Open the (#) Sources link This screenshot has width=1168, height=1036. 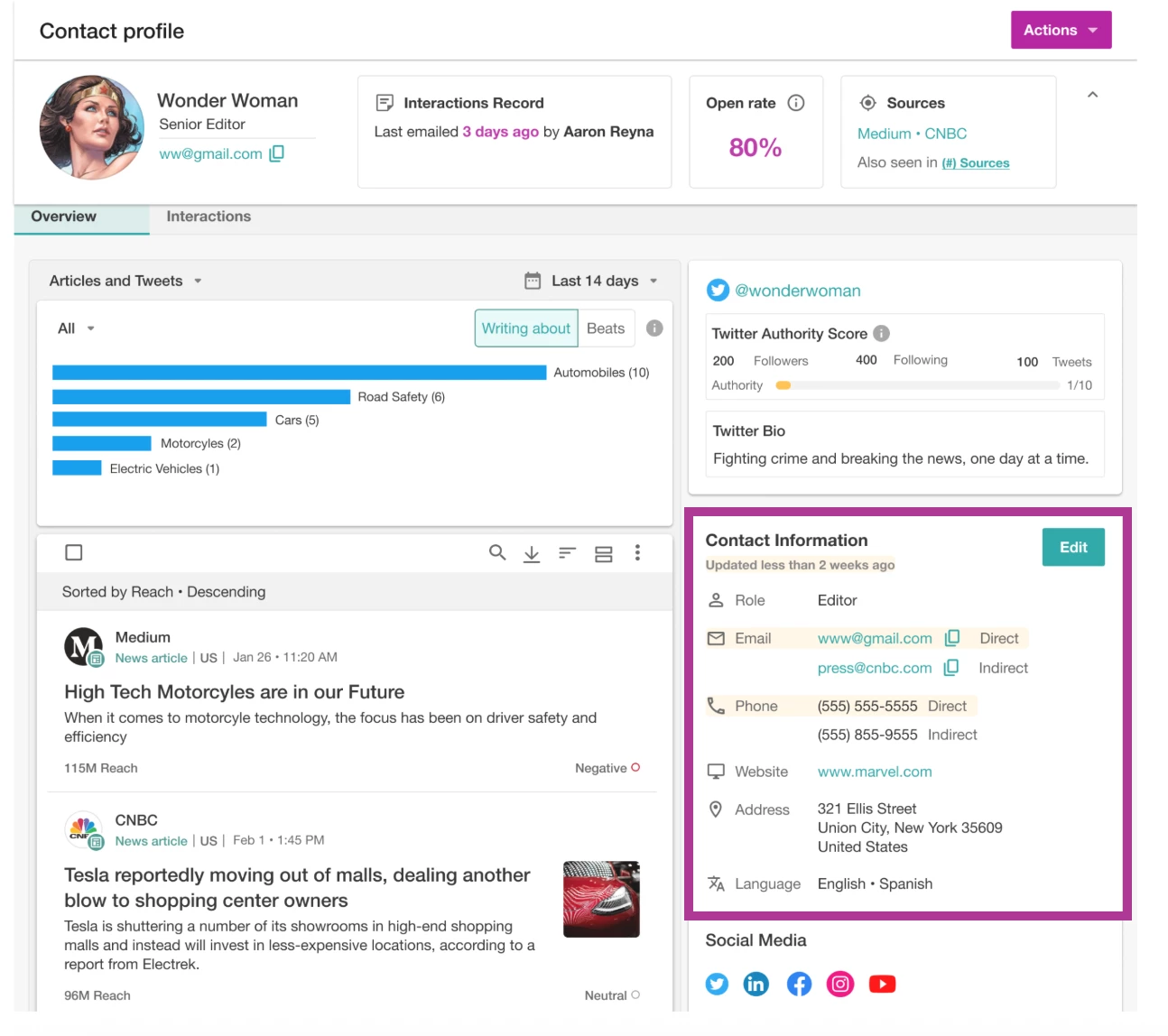coord(976,163)
